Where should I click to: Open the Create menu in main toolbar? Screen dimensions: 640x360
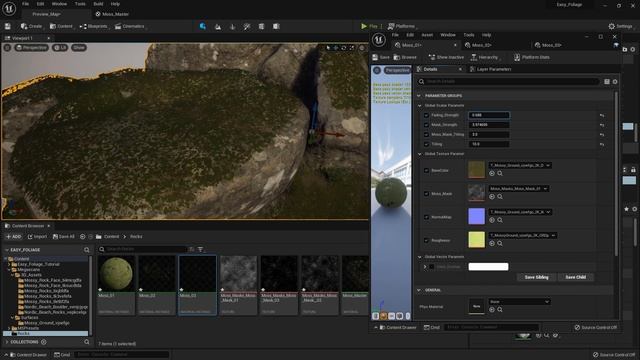click(31, 26)
